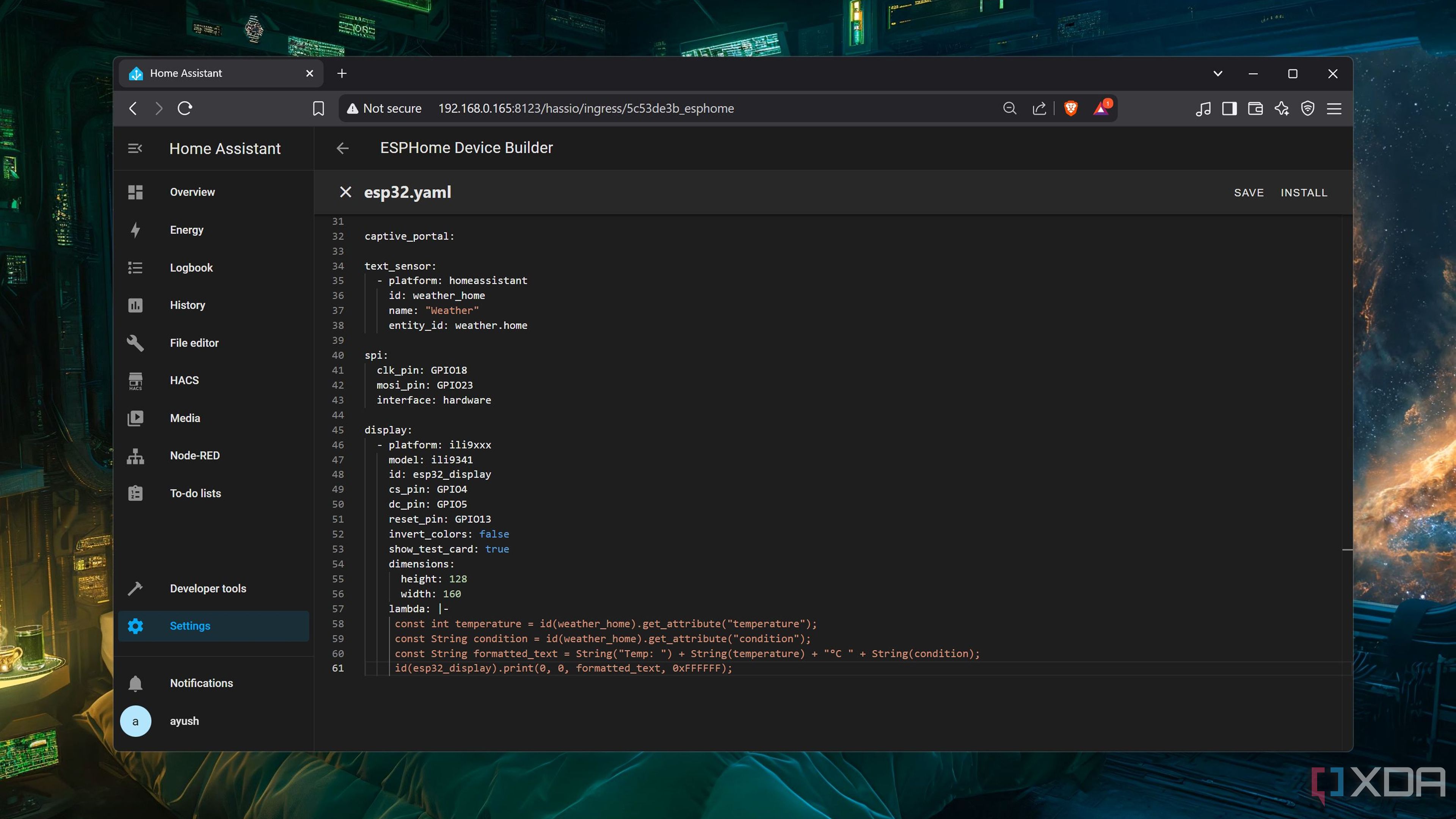Viewport: 1456px width, 819px height.
Task: Open the File editor wrench icon
Action: coord(135,343)
